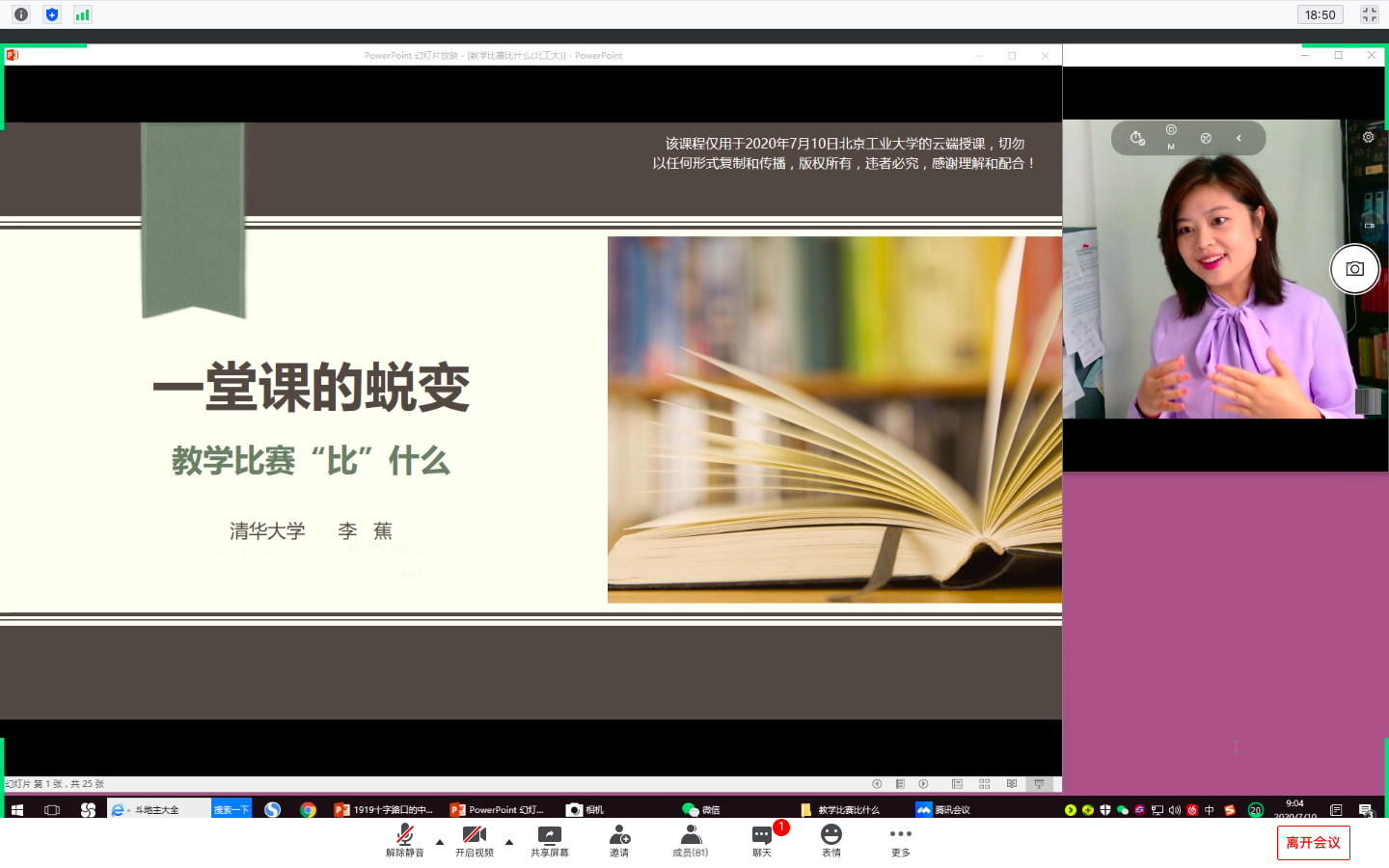
Task: Click the red 离开会议 leave meeting button
Action: click(1313, 843)
